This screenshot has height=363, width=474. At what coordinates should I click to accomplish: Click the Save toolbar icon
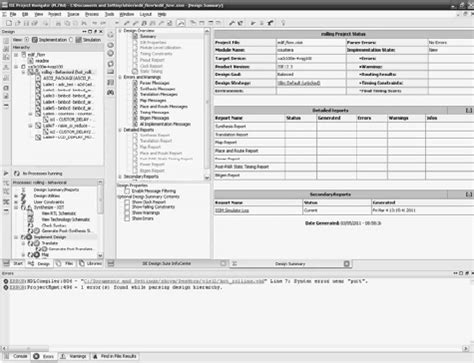(x=26, y=23)
